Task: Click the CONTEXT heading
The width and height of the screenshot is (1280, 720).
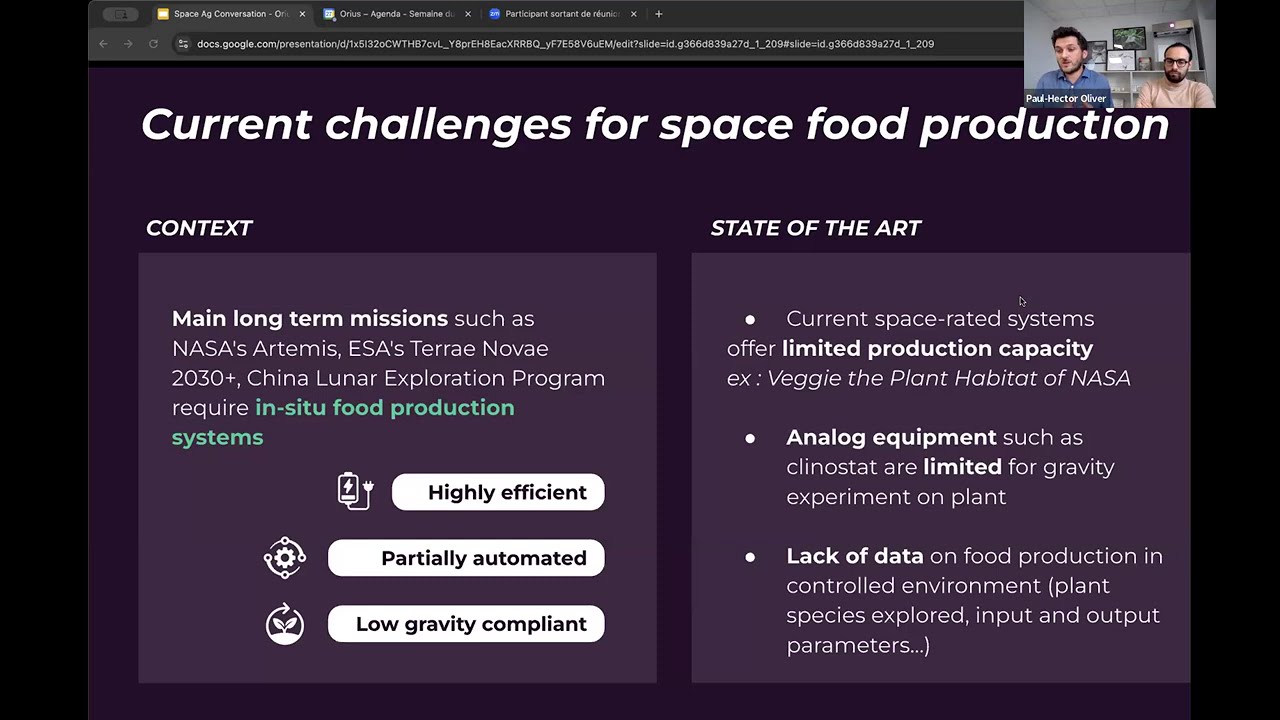Action: 199,228
